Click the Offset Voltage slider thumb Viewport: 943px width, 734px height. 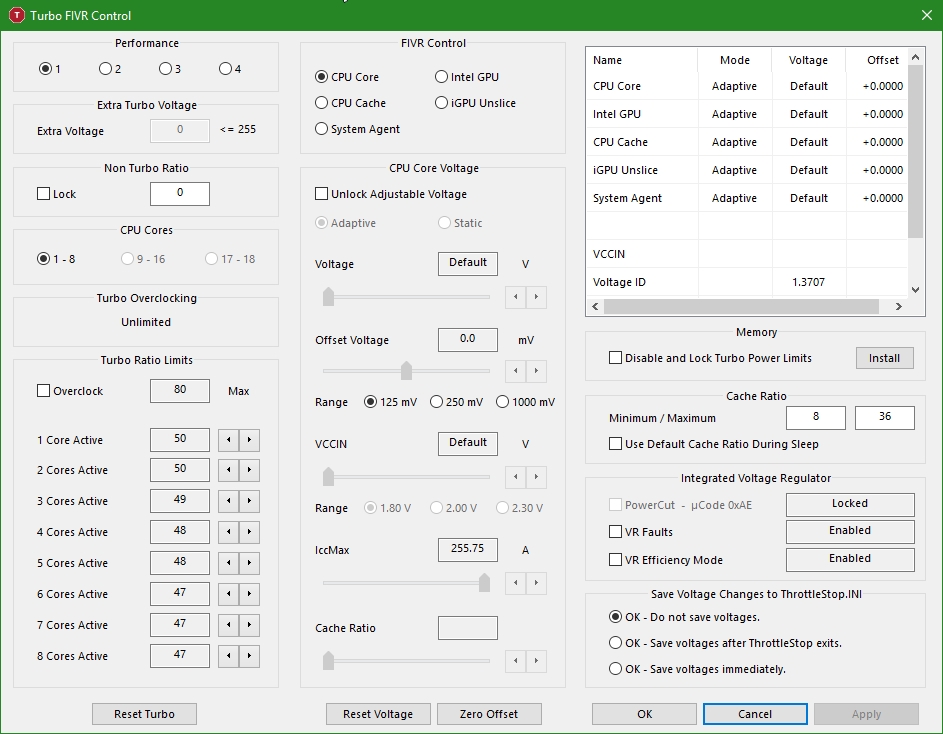pyautogui.click(x=407, y=371)
